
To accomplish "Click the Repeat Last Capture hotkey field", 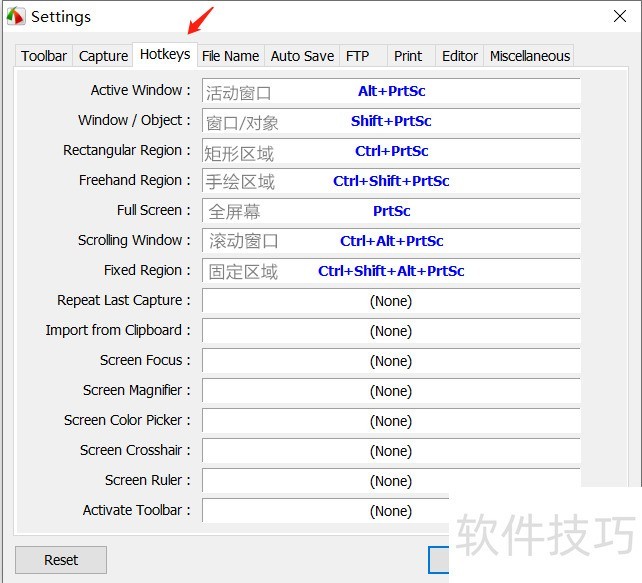I will click(x=391, y=301).
